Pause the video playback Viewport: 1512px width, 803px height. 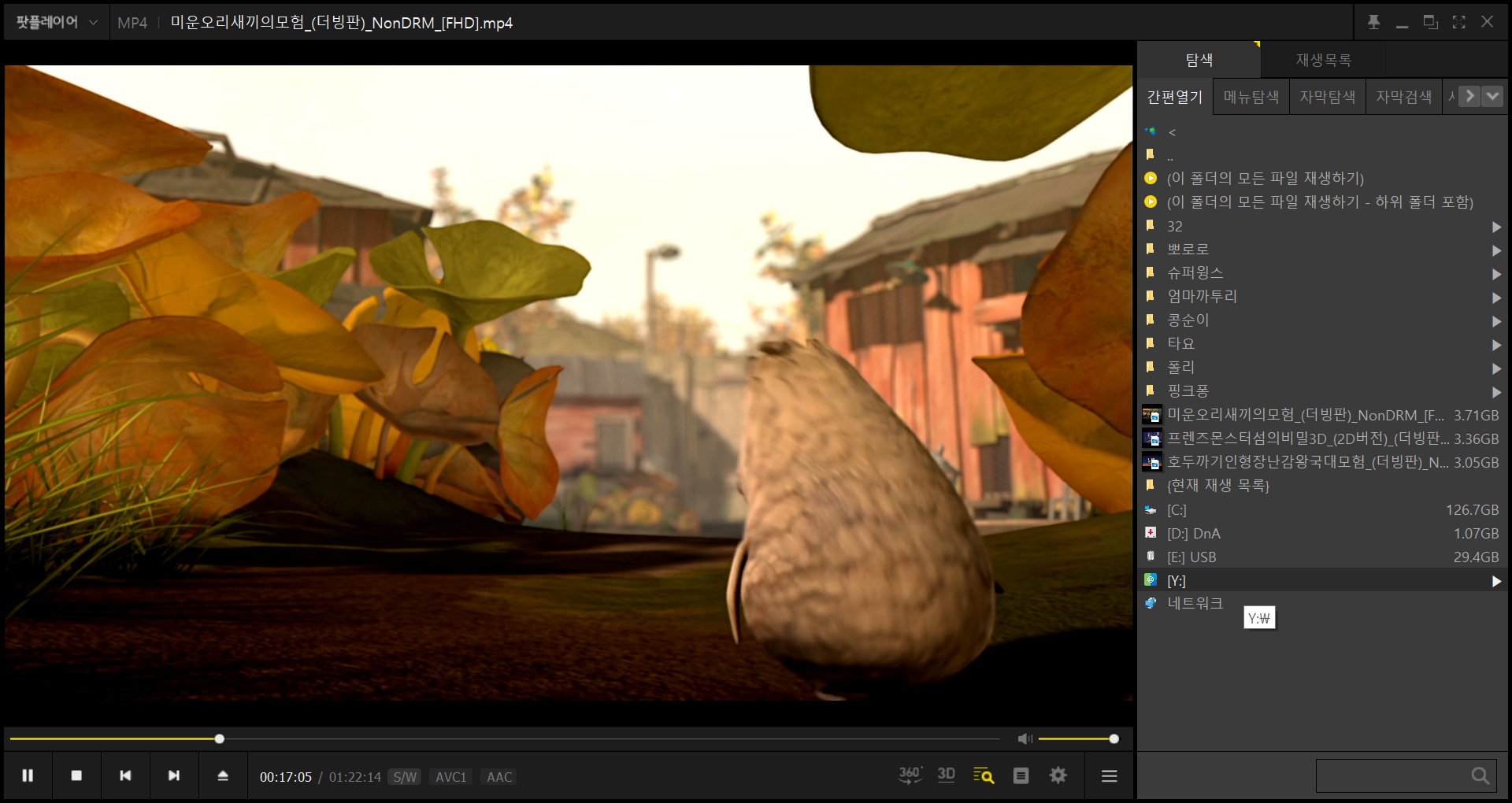point(28,775)
